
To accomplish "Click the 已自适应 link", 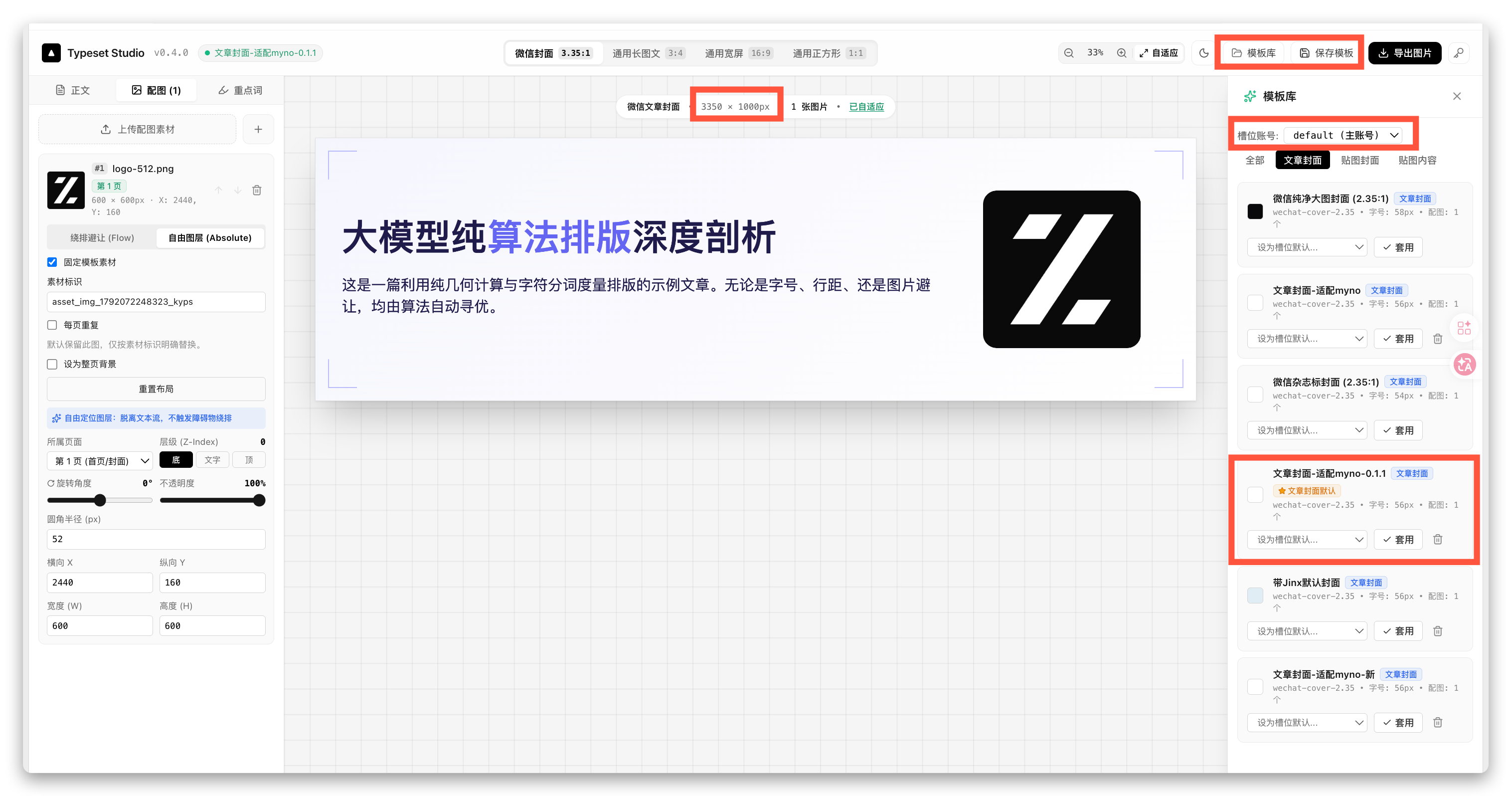I will (x=866, y=107).
